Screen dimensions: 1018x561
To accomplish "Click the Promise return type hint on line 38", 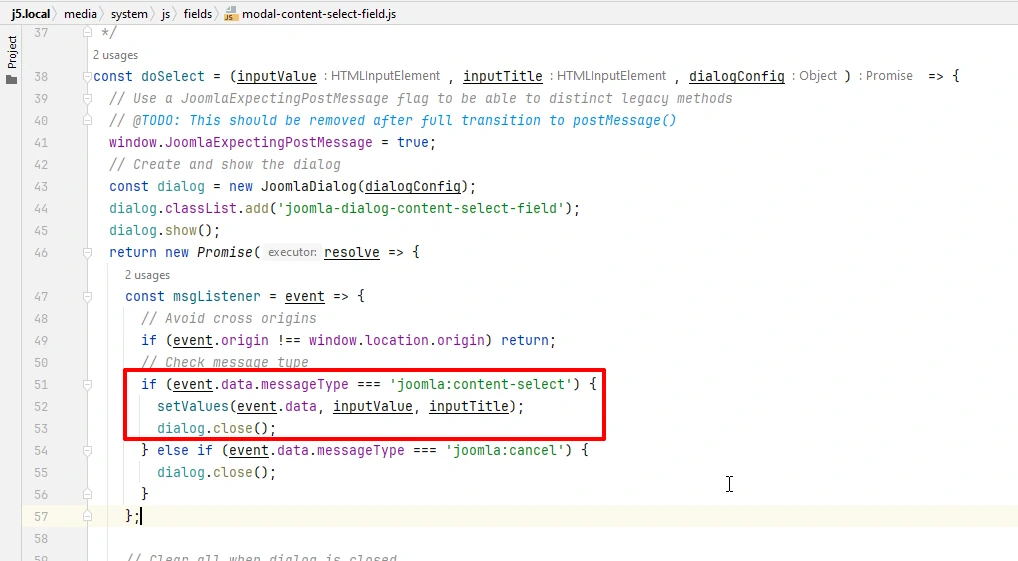I will pos(889,76).
